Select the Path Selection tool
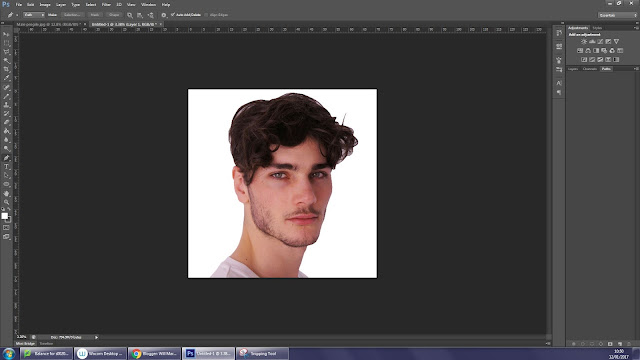 tap(6, 176)
